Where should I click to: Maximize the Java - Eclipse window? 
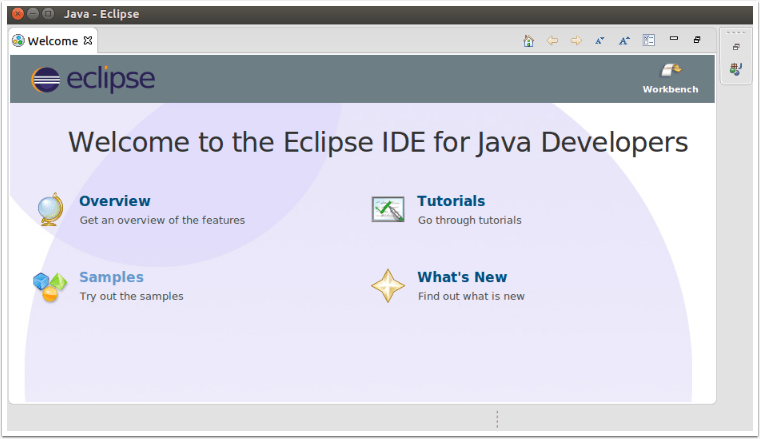tap(48, 14)
